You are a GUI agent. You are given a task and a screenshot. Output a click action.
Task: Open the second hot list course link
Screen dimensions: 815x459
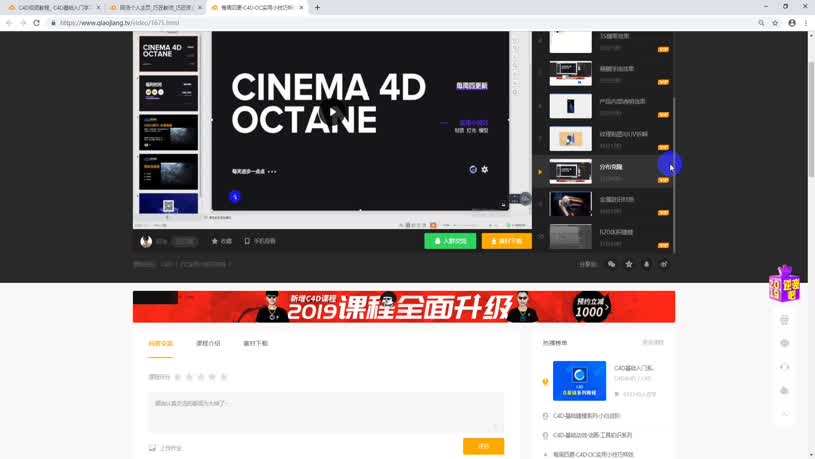587,416
